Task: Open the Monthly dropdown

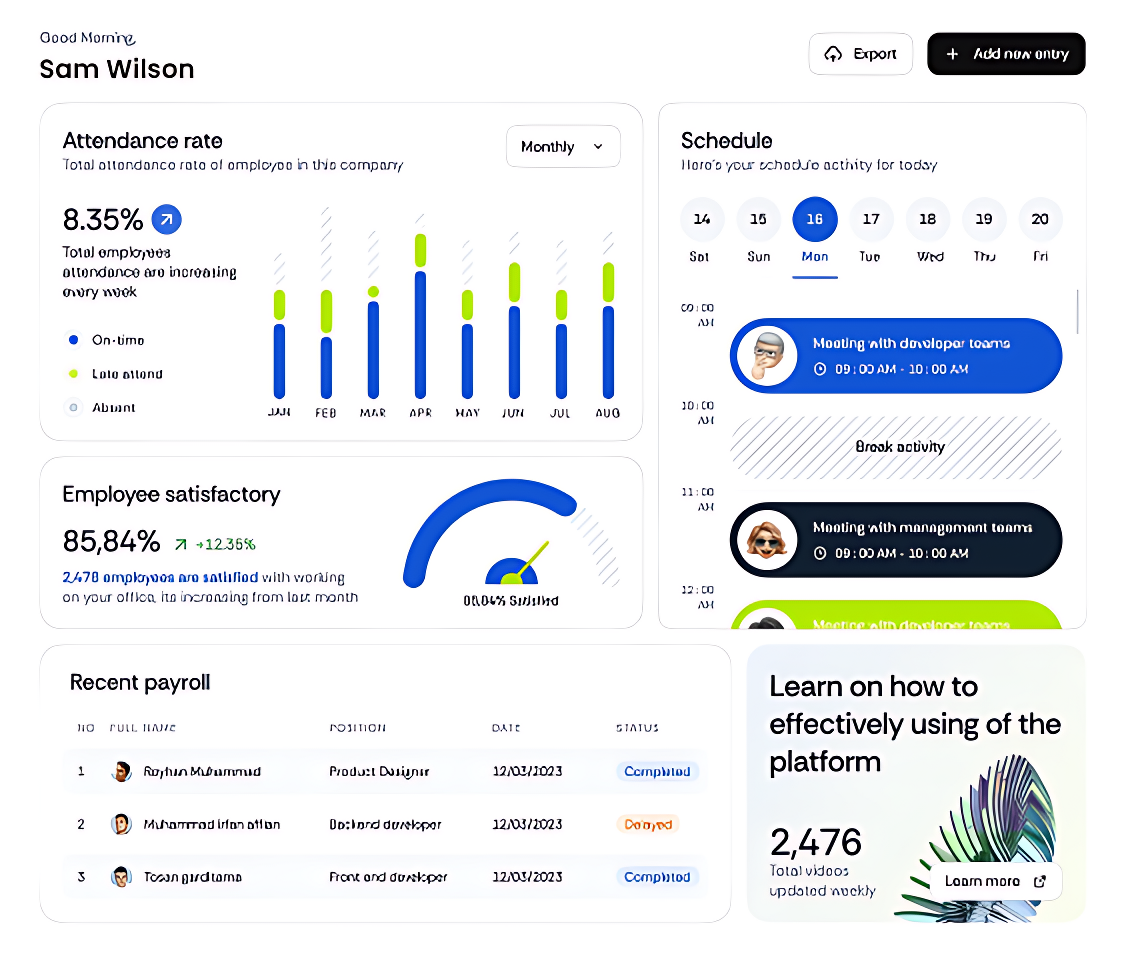Action: 563,146
